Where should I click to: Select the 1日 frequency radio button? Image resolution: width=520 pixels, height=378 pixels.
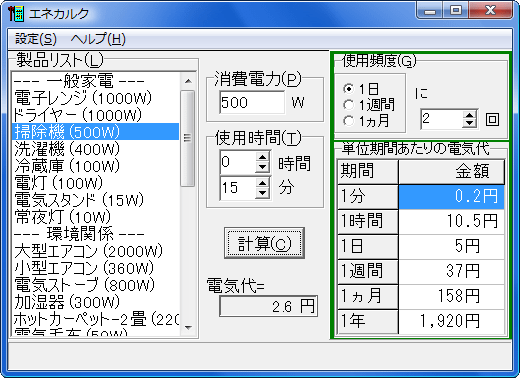[x=348, y=89]
